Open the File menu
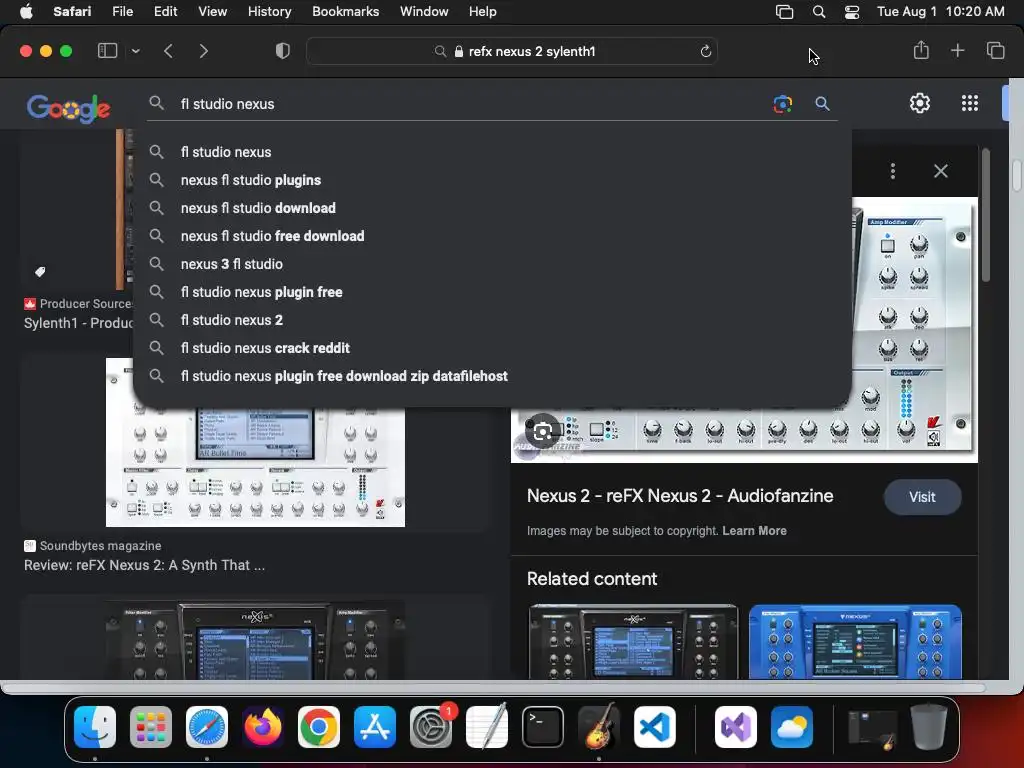 122,11
